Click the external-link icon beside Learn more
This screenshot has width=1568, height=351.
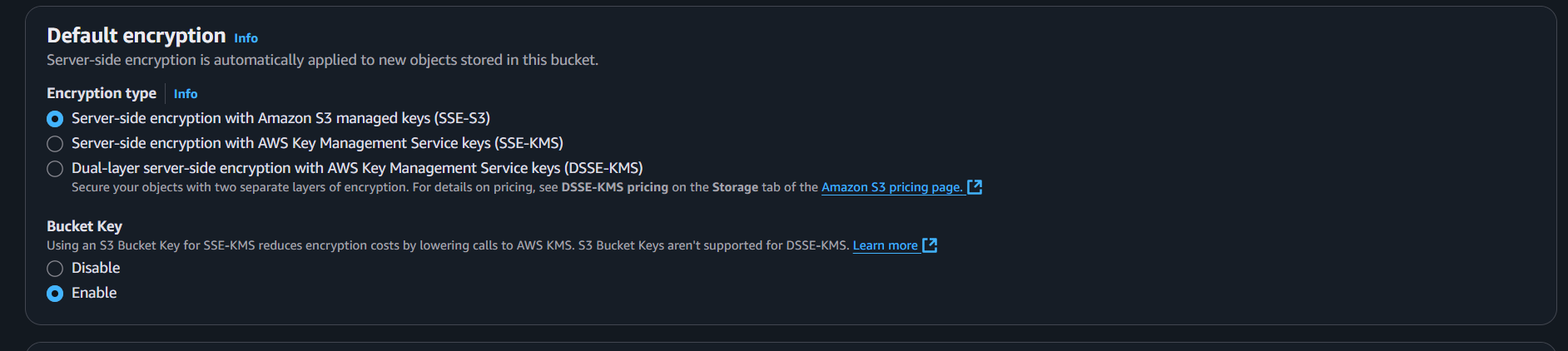(930, 245)
